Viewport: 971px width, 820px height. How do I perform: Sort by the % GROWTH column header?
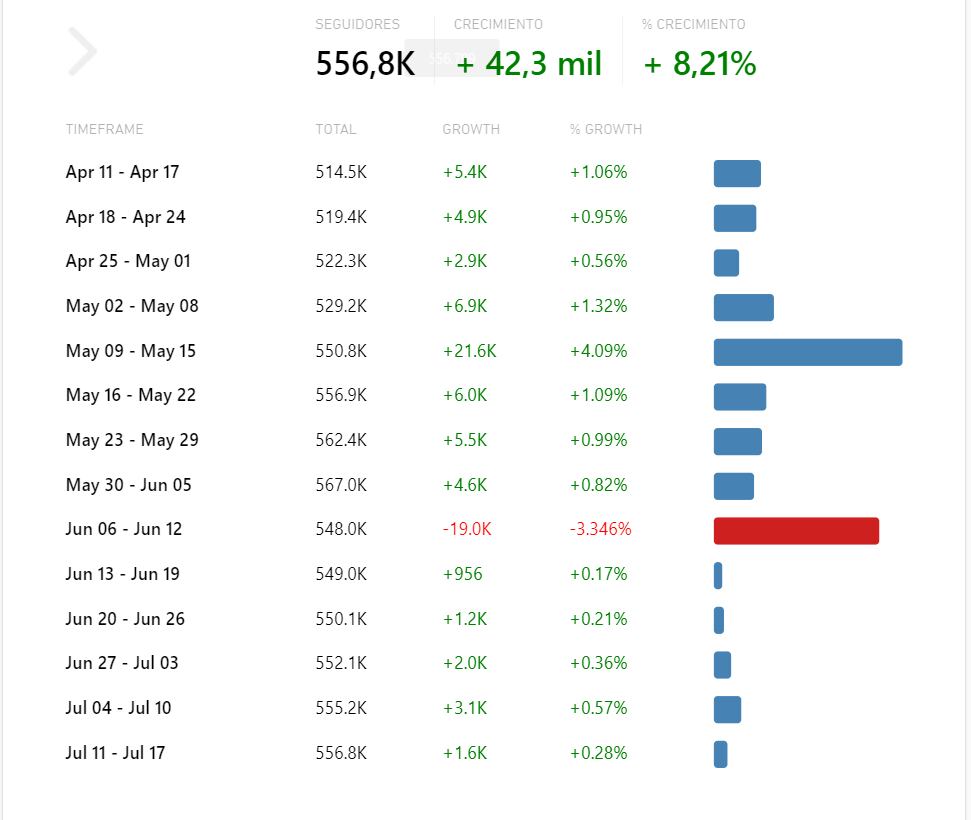coord(606,129)
